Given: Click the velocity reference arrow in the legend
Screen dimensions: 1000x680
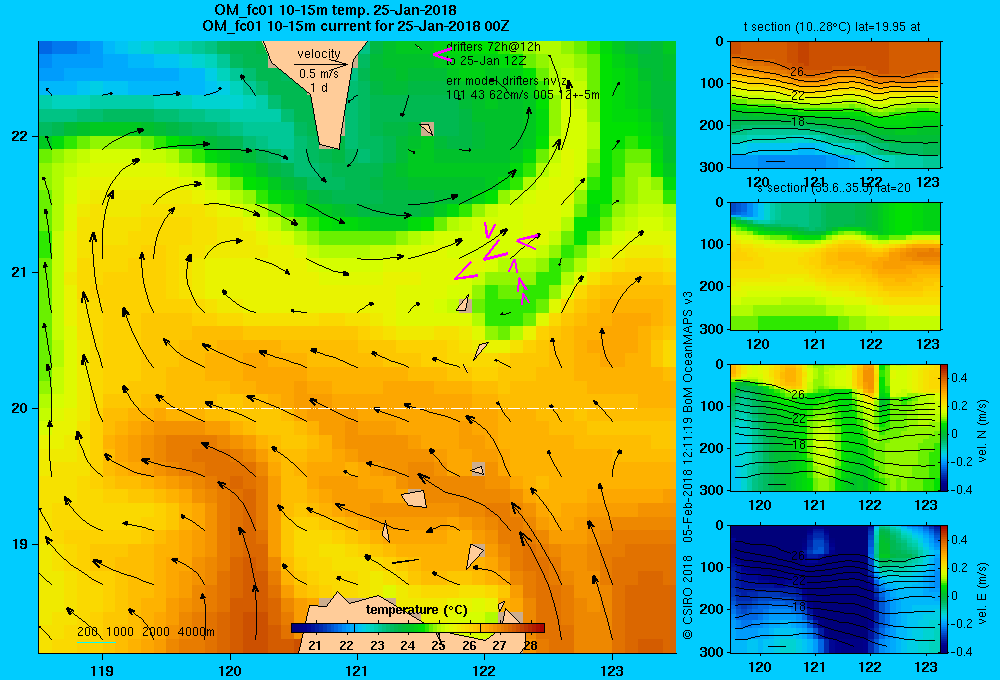Looking at the screenshot, I should 321,64.
